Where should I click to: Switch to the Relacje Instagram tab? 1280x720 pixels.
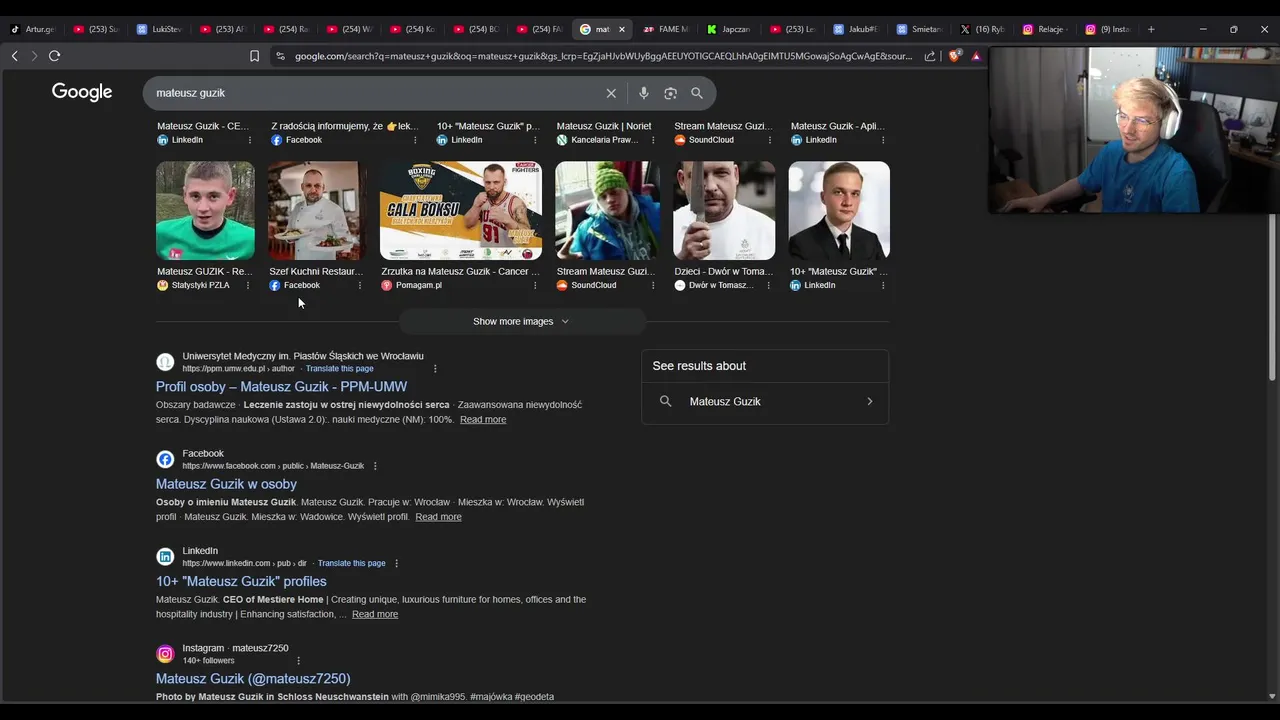(1043, 29)
